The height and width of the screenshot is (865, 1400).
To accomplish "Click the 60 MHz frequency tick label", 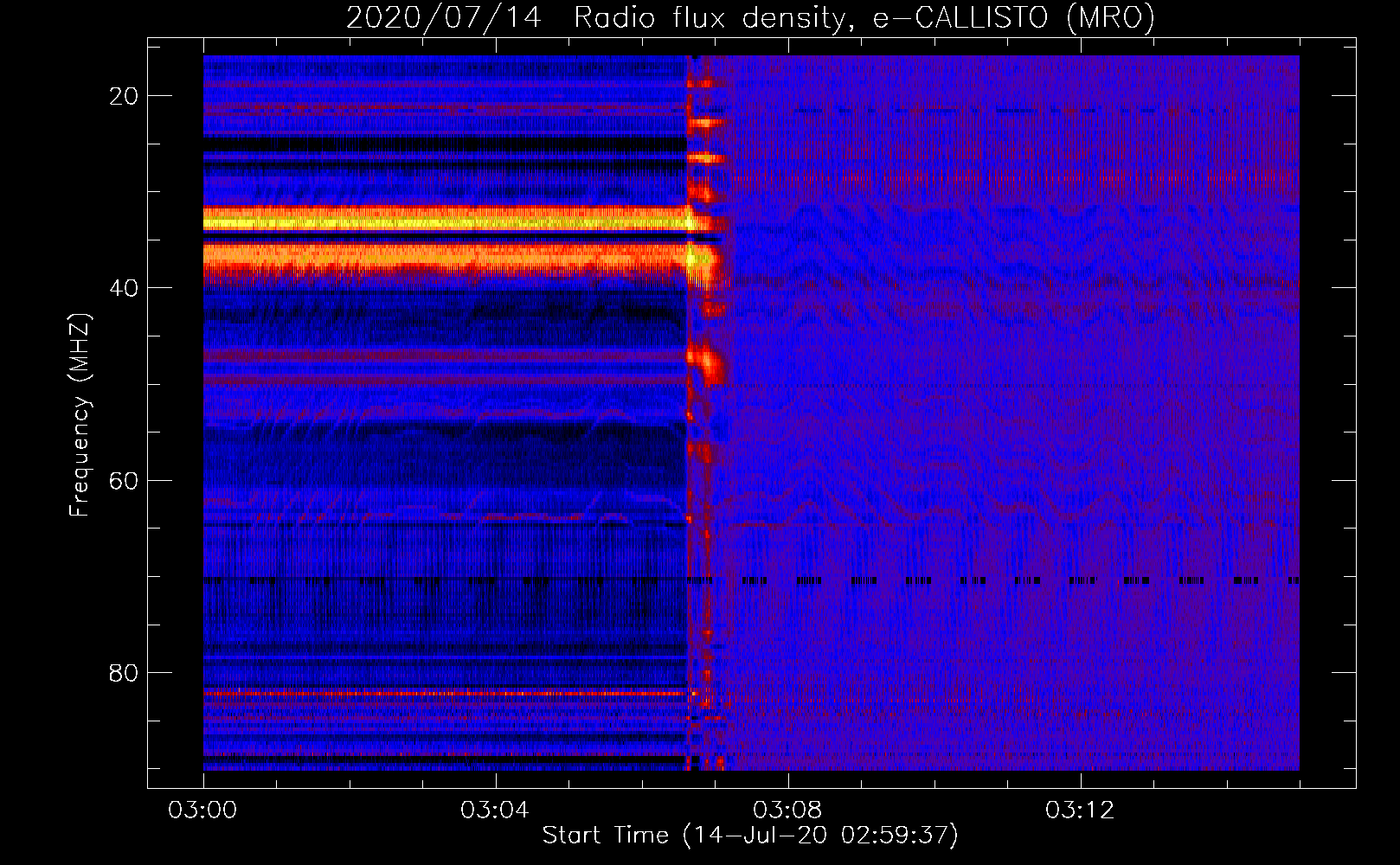I will tap(124, 480).
